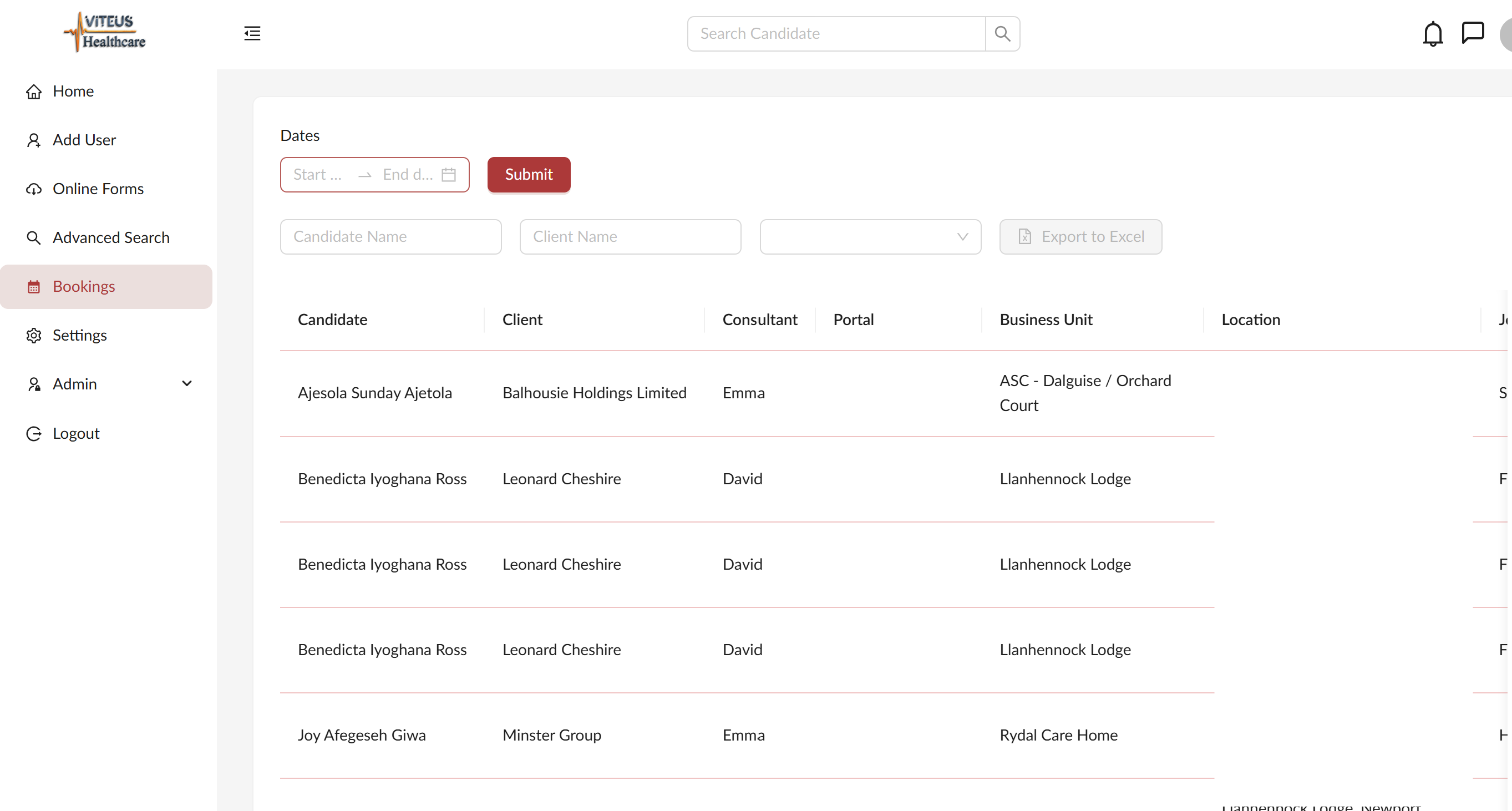1512x811 pixels.
Task: Open notifications bell icon
Action: pyautogui.click(x=1432, y=33)
